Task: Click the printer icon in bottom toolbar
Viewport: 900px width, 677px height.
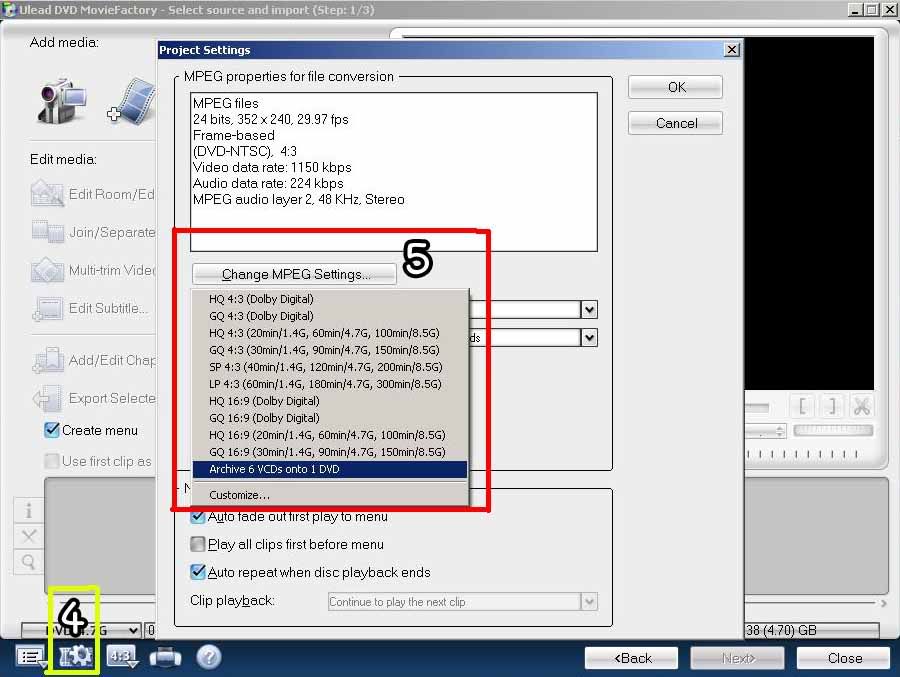Action: tap(165, 657)
